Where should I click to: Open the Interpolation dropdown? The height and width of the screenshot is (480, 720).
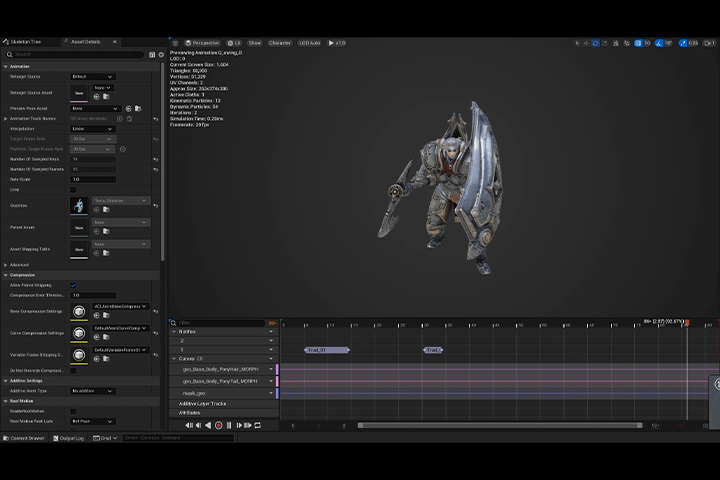tap(92, 129)
